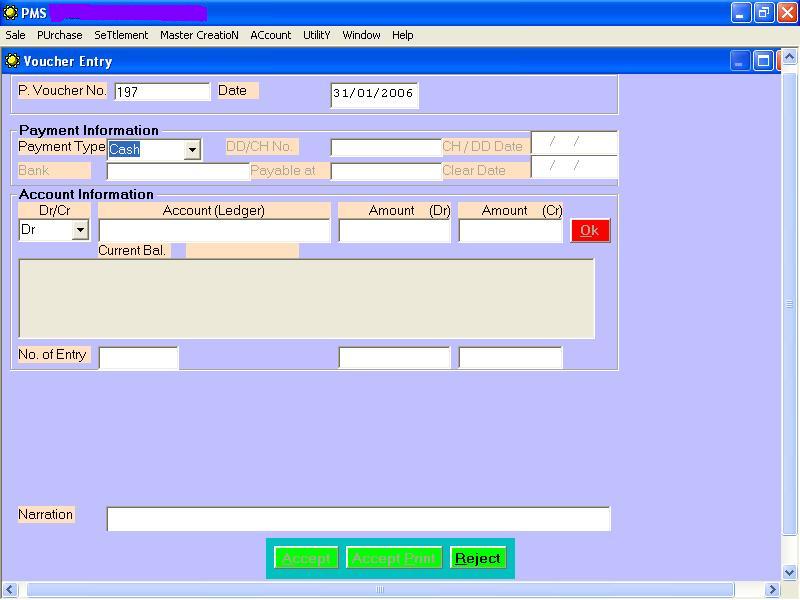Open the UtilitY menu
Image resolution: width=800 pixels, height=600 pixels.
(x=316, y=35)
